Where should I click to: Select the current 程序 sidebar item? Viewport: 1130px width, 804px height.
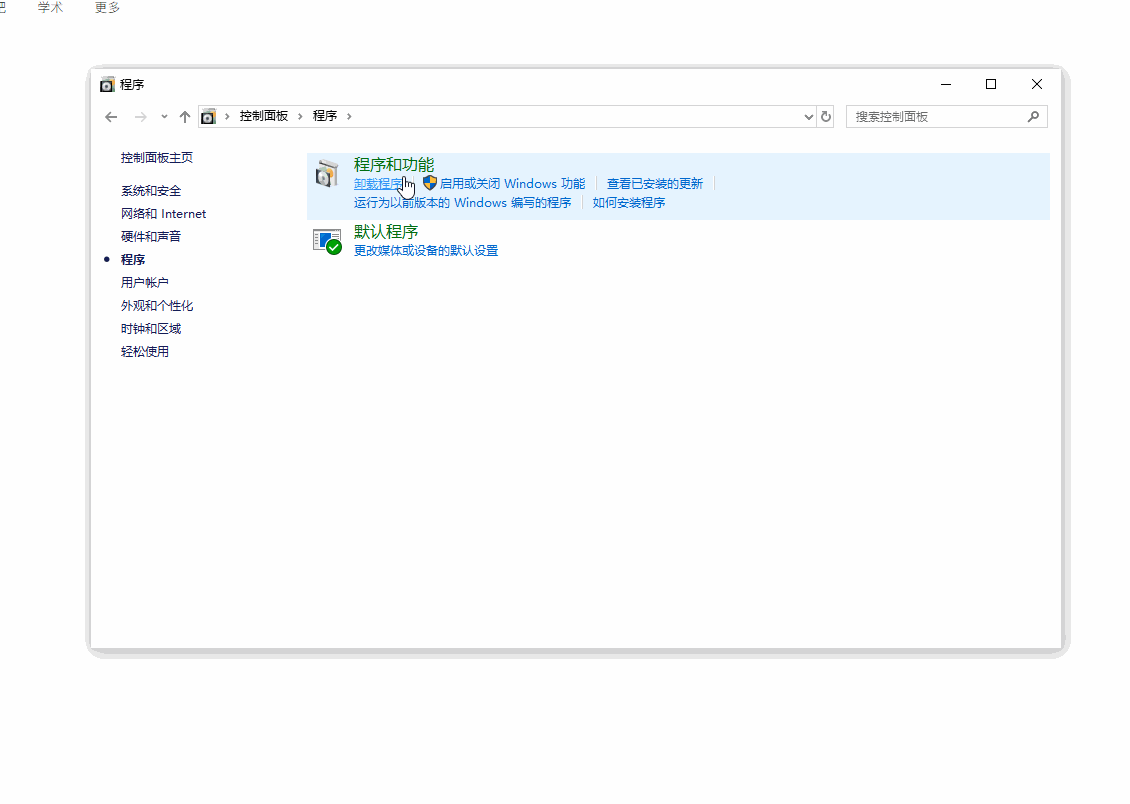pos(133,259)
